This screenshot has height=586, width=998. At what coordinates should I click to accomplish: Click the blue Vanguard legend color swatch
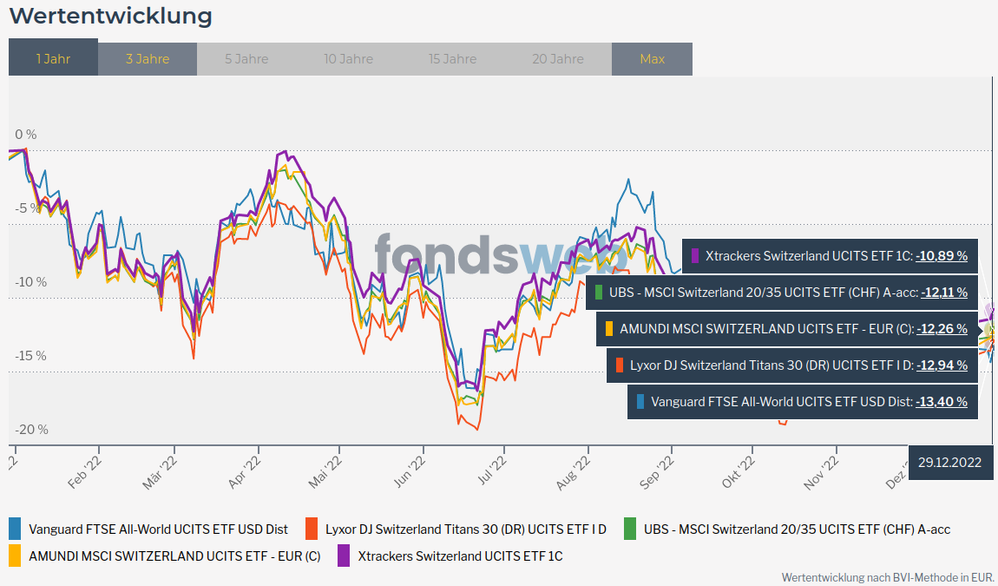[15, 529]
